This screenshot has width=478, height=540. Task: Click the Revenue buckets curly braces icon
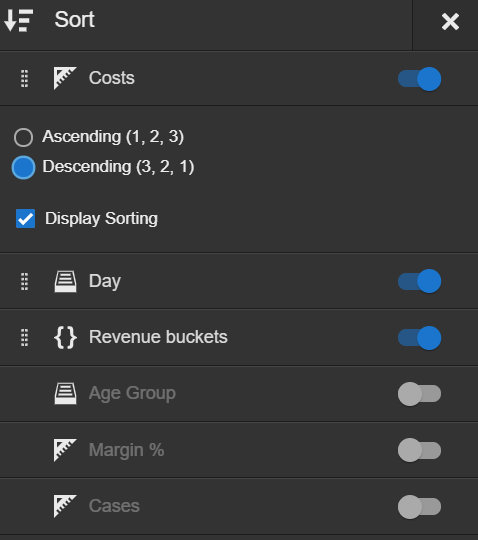[65, 338]
